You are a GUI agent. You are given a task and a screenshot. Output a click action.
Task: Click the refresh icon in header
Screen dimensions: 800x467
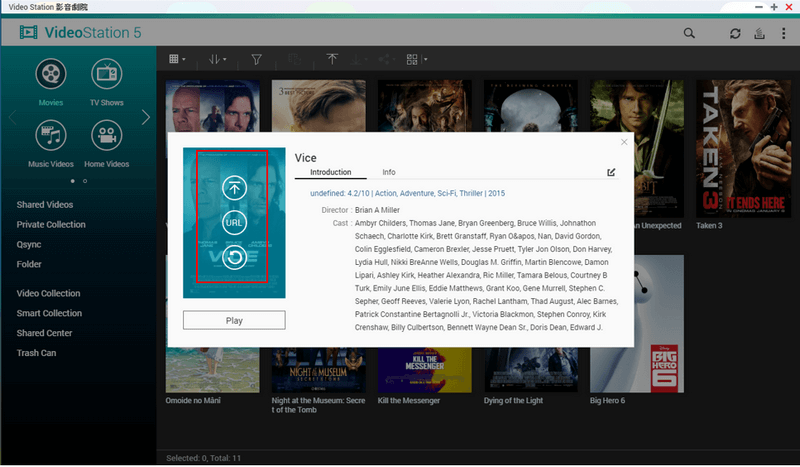click(x=735, y=33)
